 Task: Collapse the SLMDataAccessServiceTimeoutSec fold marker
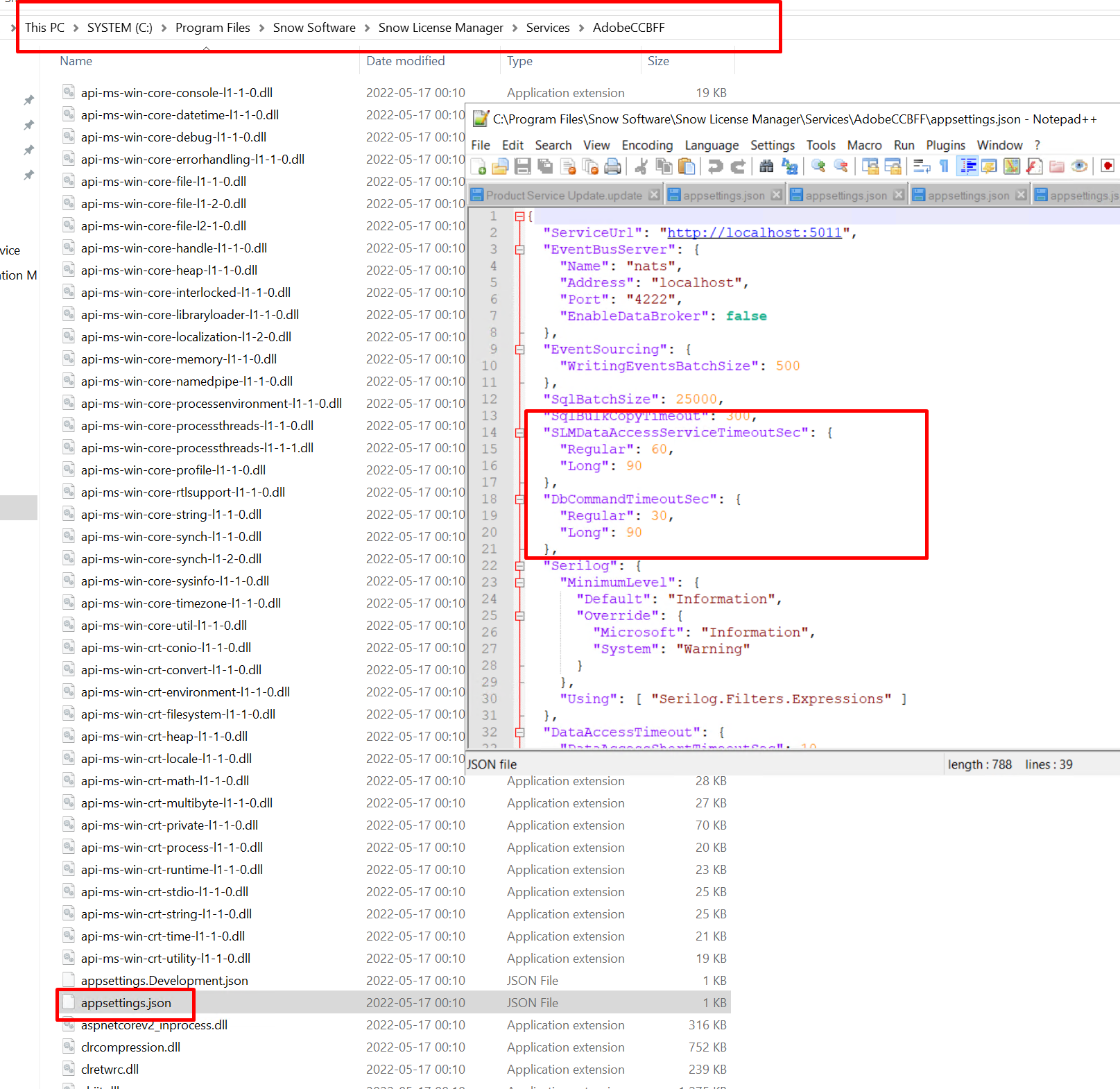pos(519,433)
